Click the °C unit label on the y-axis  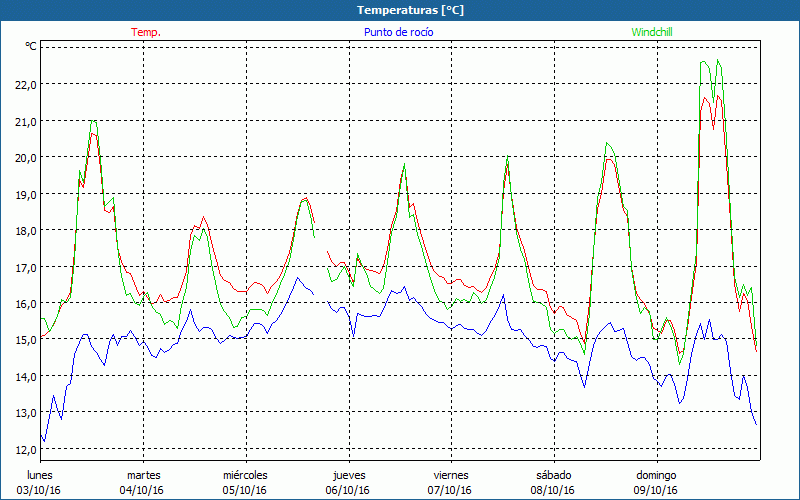click(31, 47)
